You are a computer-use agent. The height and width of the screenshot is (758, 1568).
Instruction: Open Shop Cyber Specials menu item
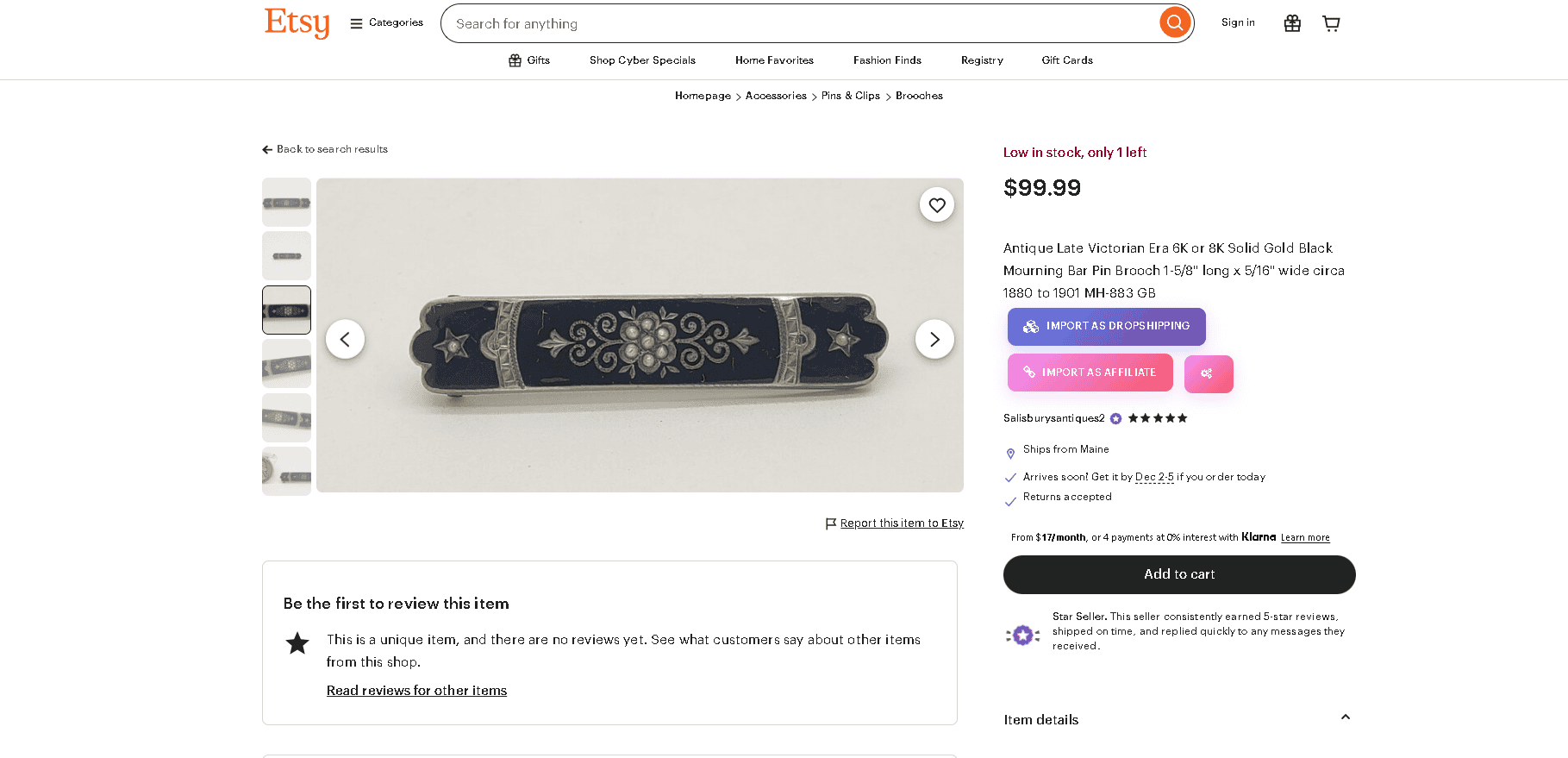click(x=642, y=60)
